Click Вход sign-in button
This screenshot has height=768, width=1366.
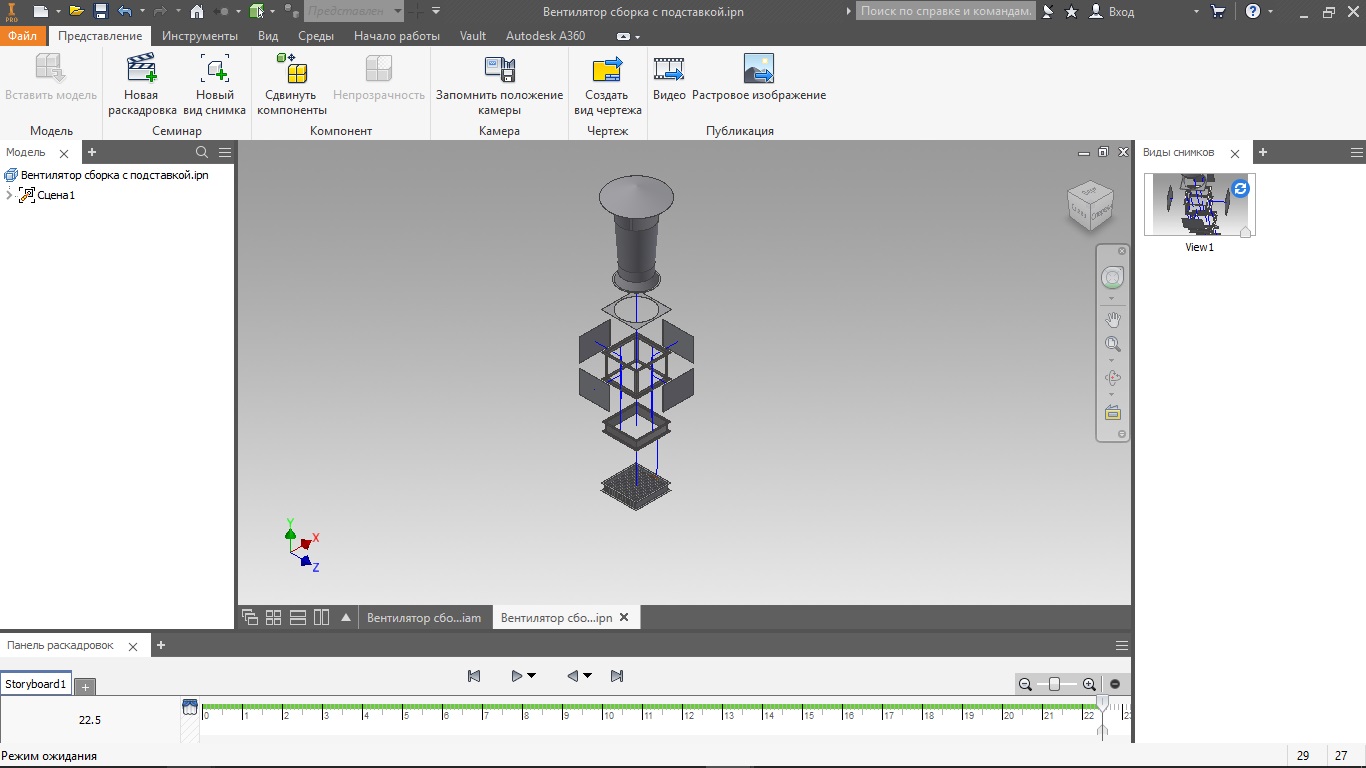1111,11
